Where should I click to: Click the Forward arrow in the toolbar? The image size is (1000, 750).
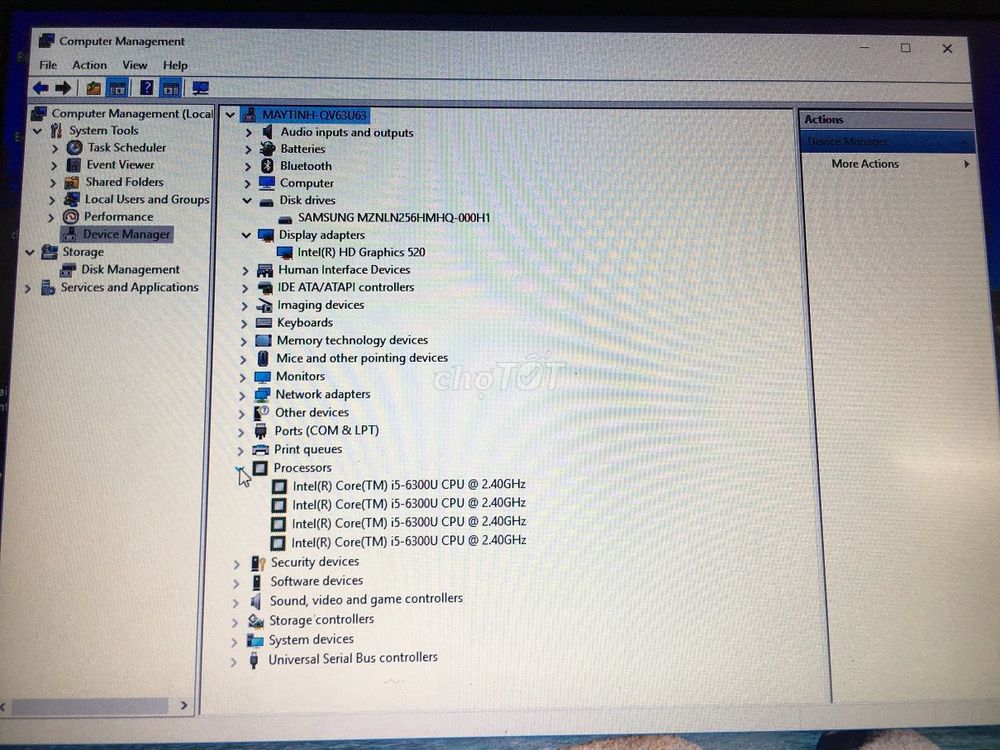click(63, 88)
